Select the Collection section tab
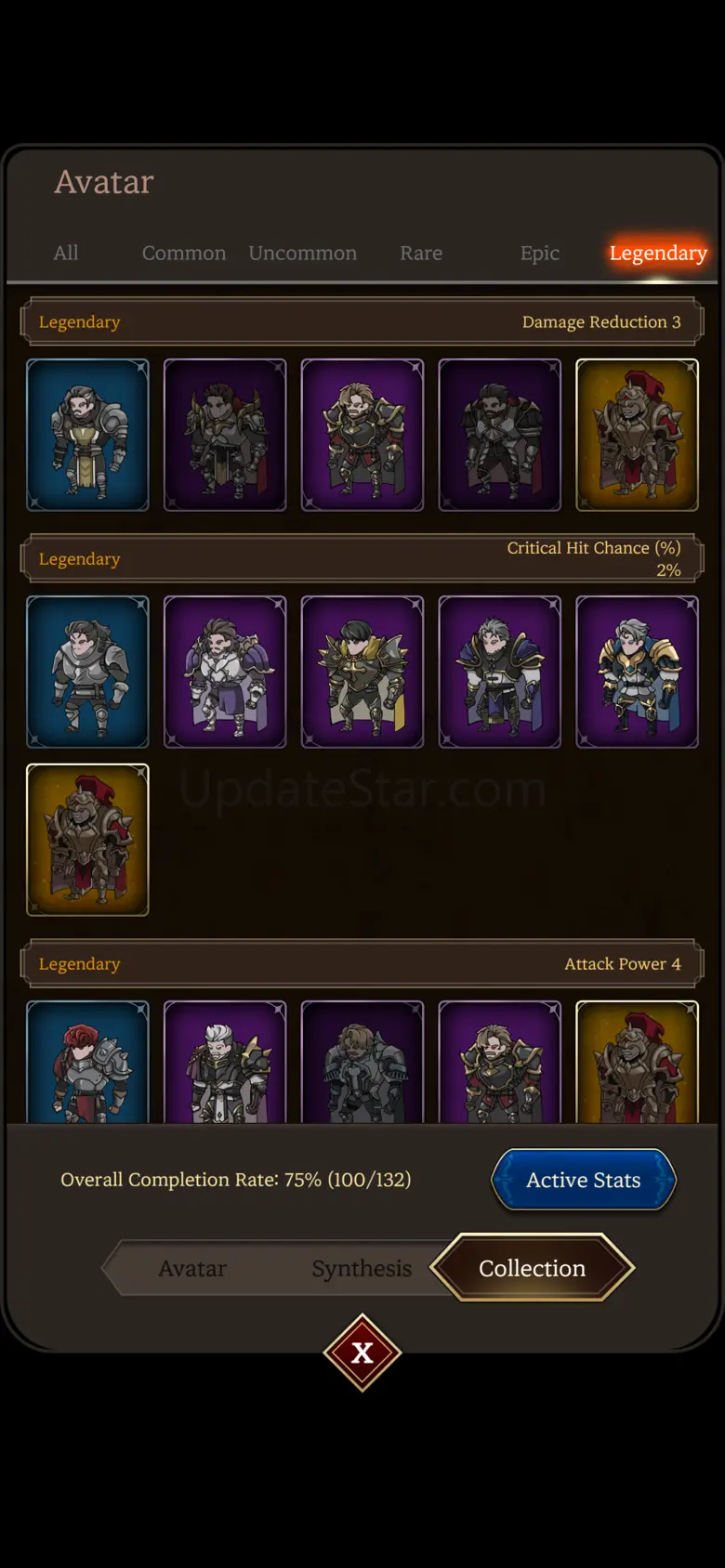The image size is (725, 1568). point(533,1268)
